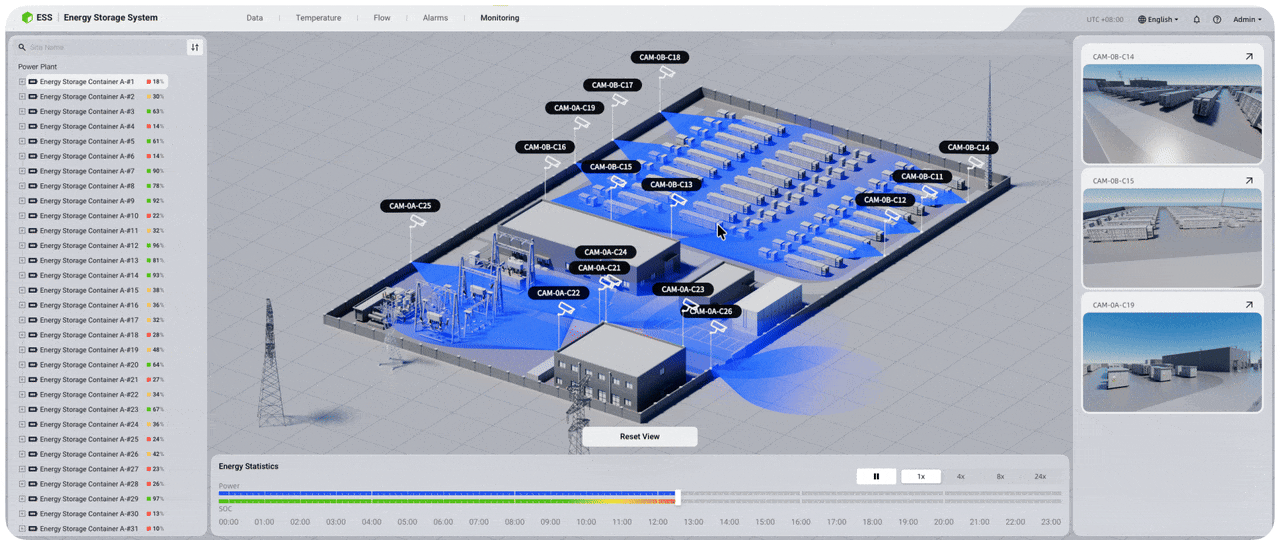Image resolution: width=1280 pixels, height=540 pixels.
Task: Click the search magnifier icon
Action: click(22, 47)
